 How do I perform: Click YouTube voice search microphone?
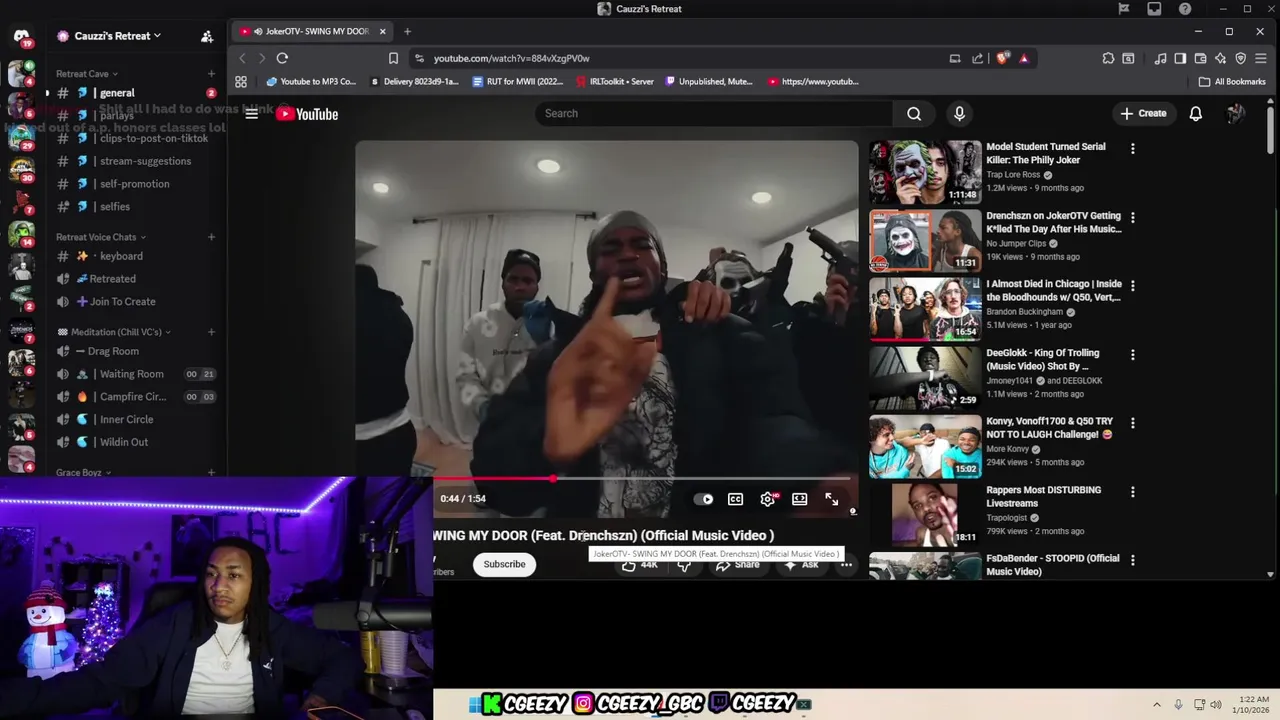point(959,113)
